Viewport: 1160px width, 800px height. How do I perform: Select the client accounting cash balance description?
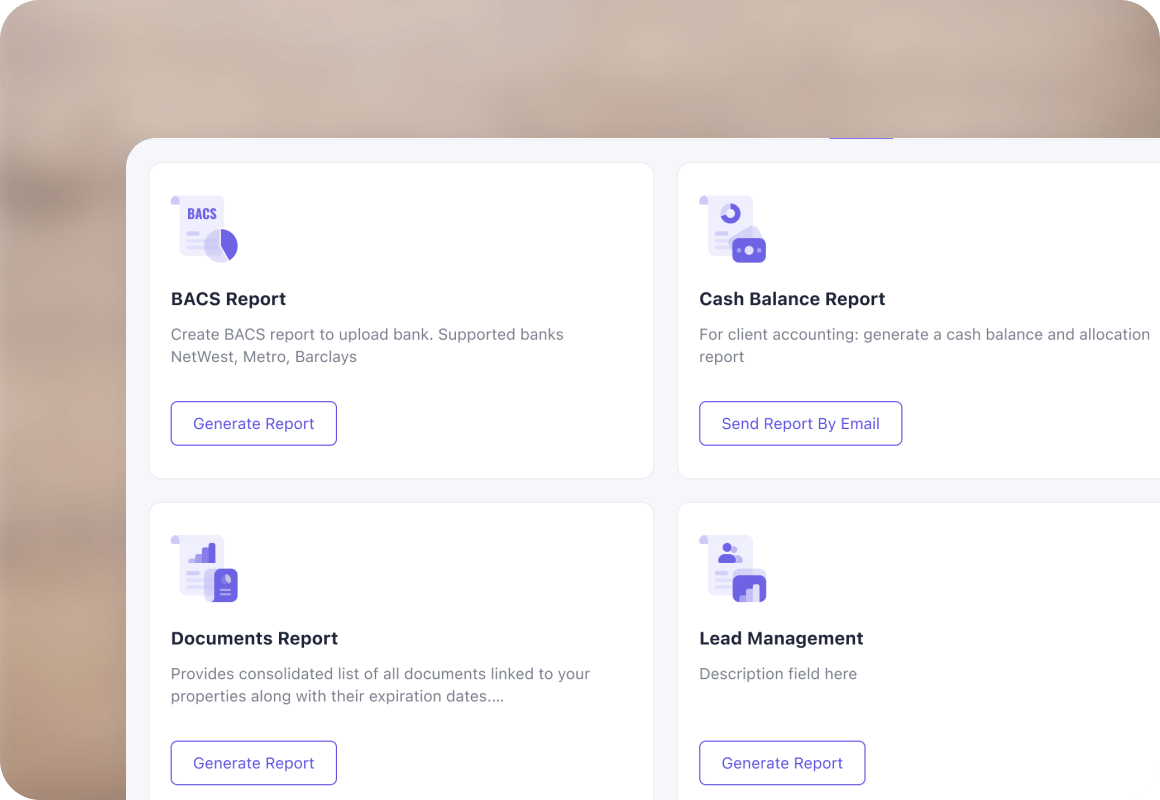click(925, 346)
